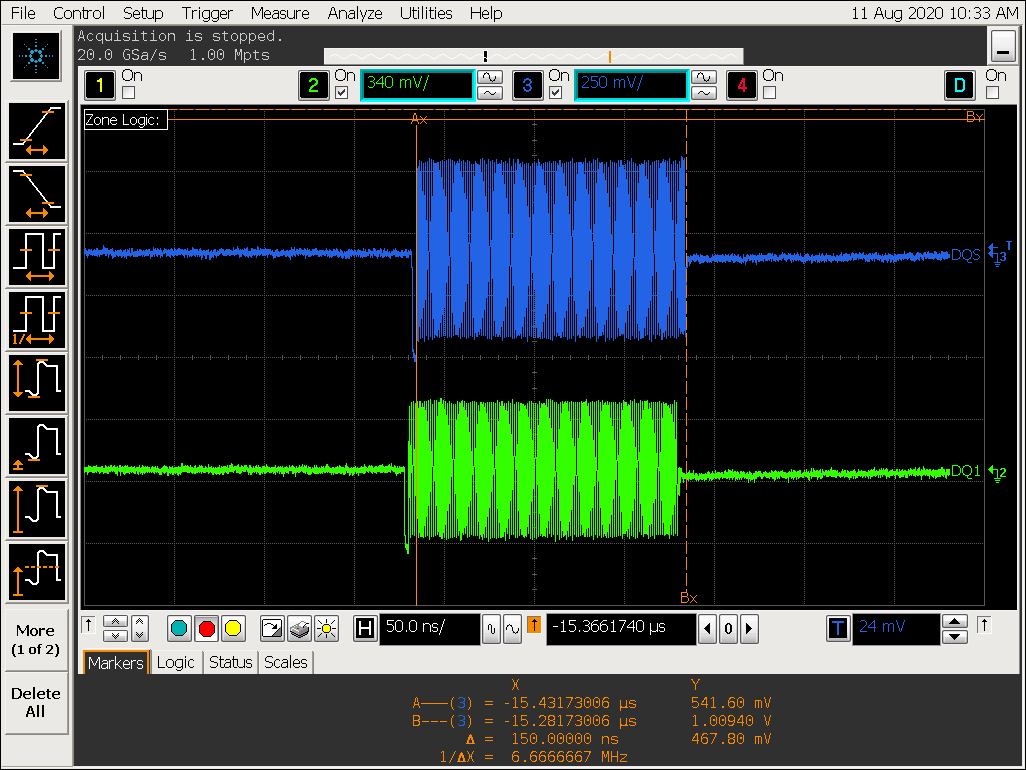The image size is (1026, 770).
Task: Open the Trigger menu
Action: coord(207,13)
